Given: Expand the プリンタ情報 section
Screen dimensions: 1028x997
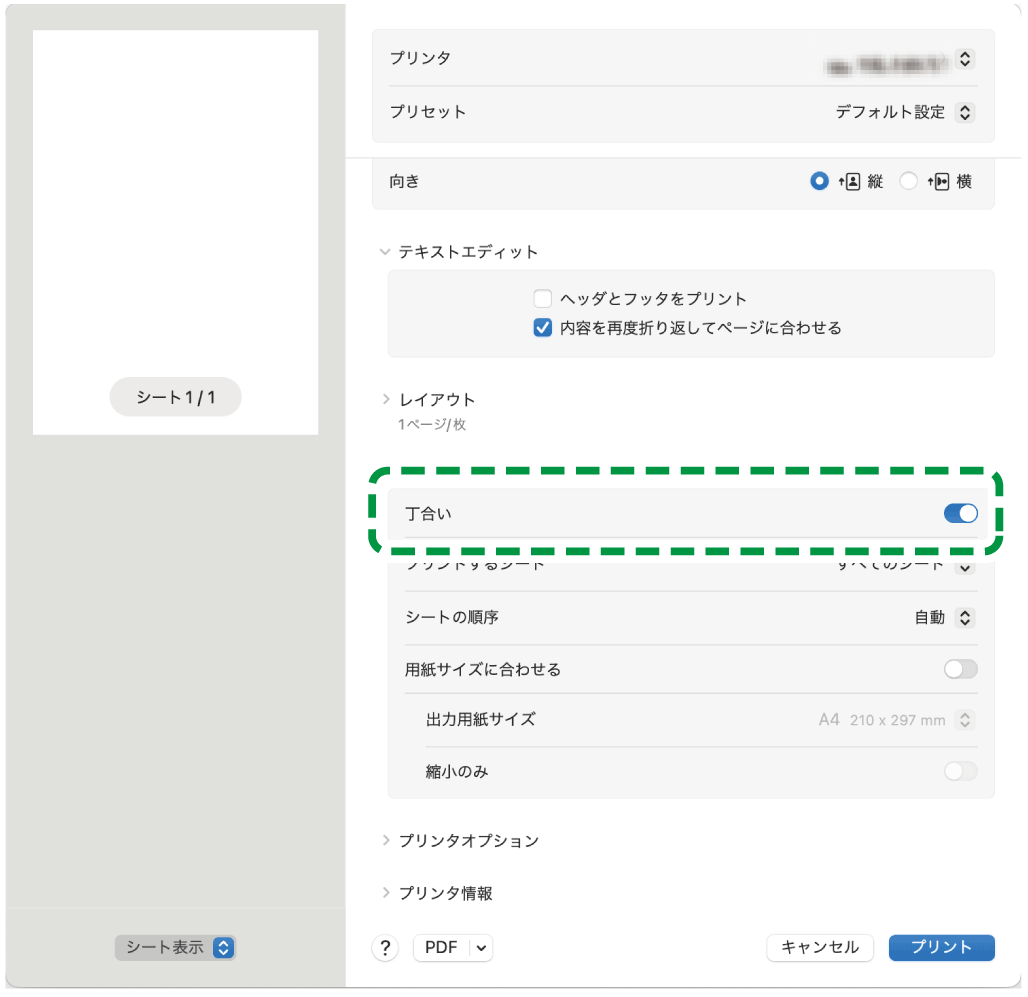Looking at the screenshot, I should pyautogui.click(x=386, y=893).
